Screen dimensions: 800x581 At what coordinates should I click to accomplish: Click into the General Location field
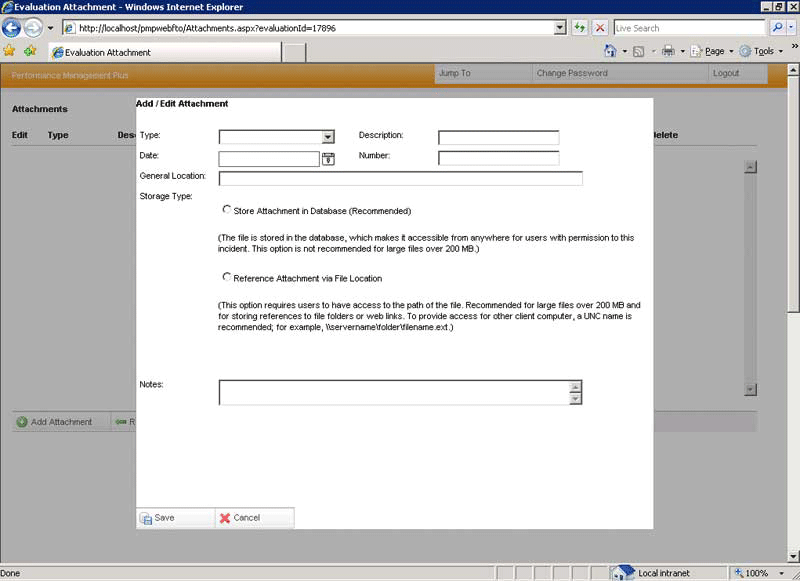click(x=400, y=179)
